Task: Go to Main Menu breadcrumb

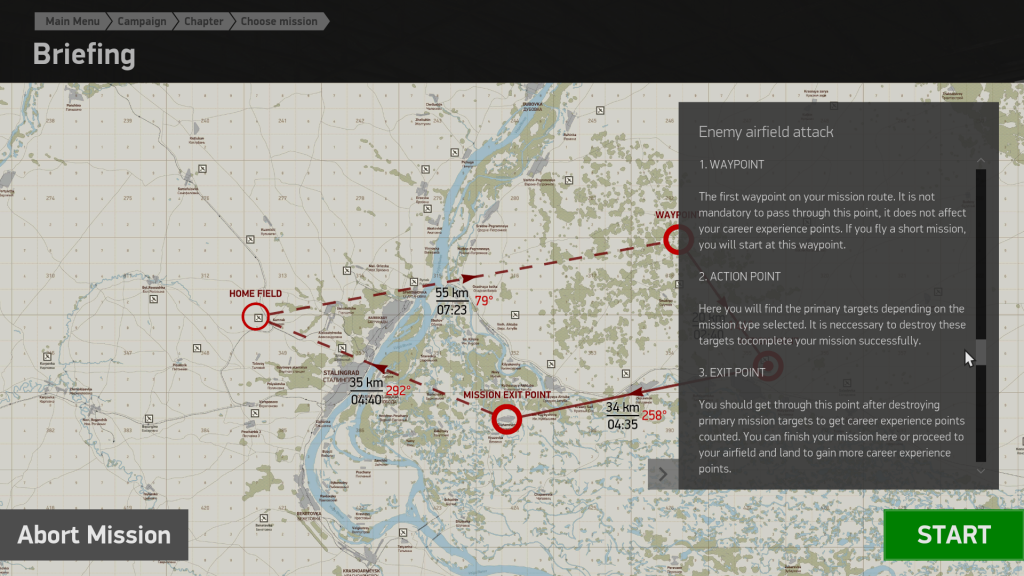Action: coord(71,21)
